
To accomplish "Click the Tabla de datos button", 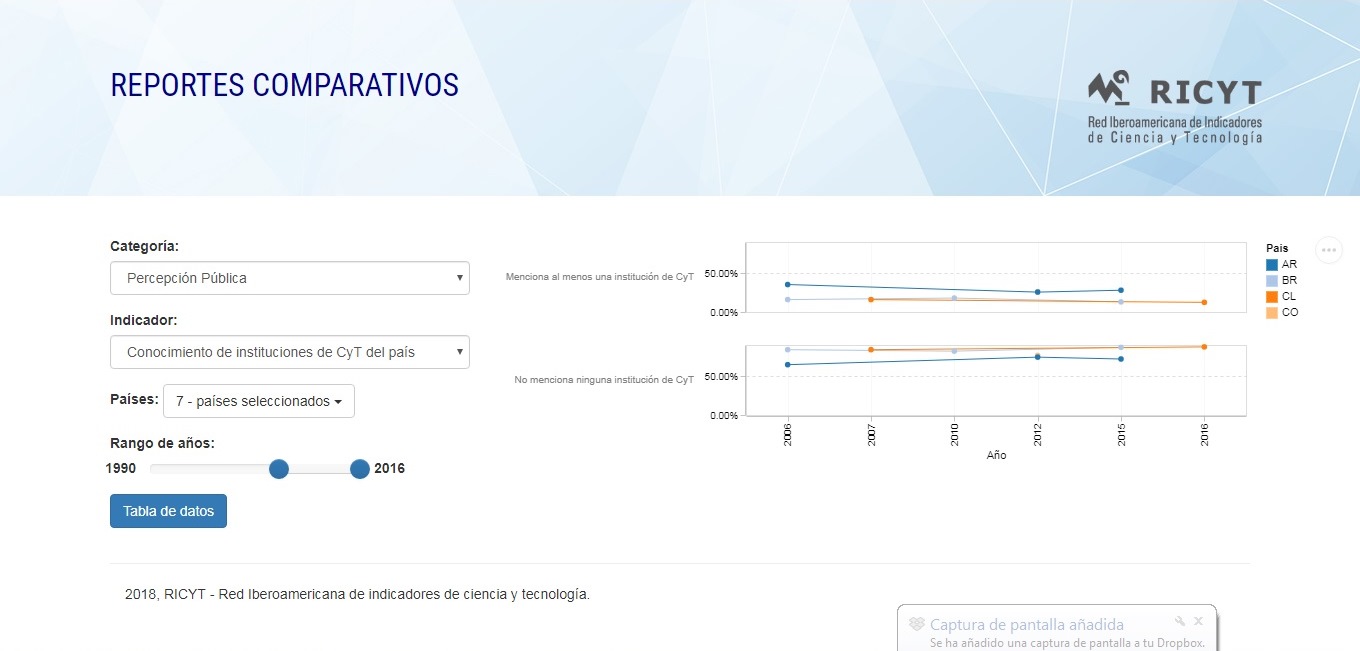I will coord(168,511).
